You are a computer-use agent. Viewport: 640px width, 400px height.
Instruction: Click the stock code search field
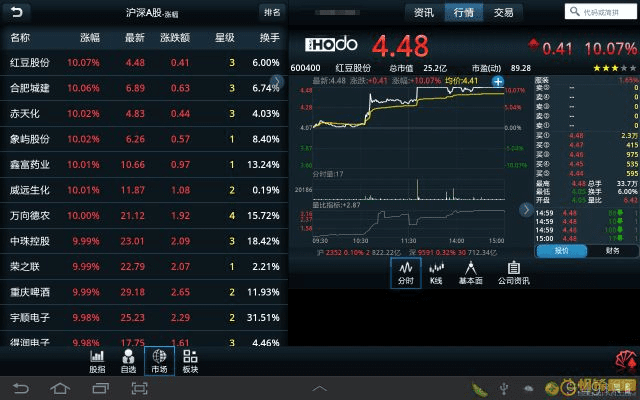[x=602, y=13]
